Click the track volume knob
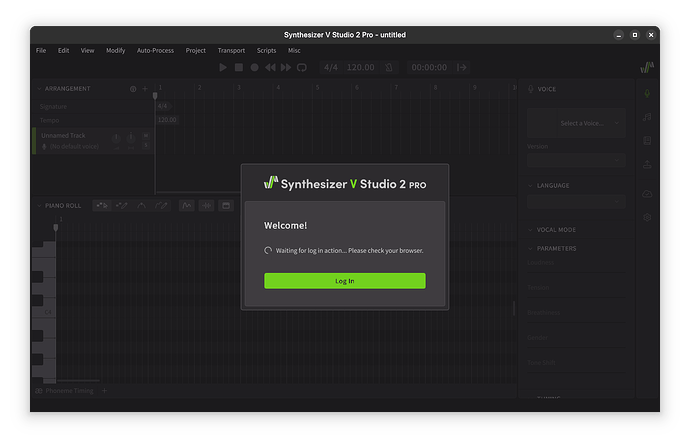 coord(116,138)
